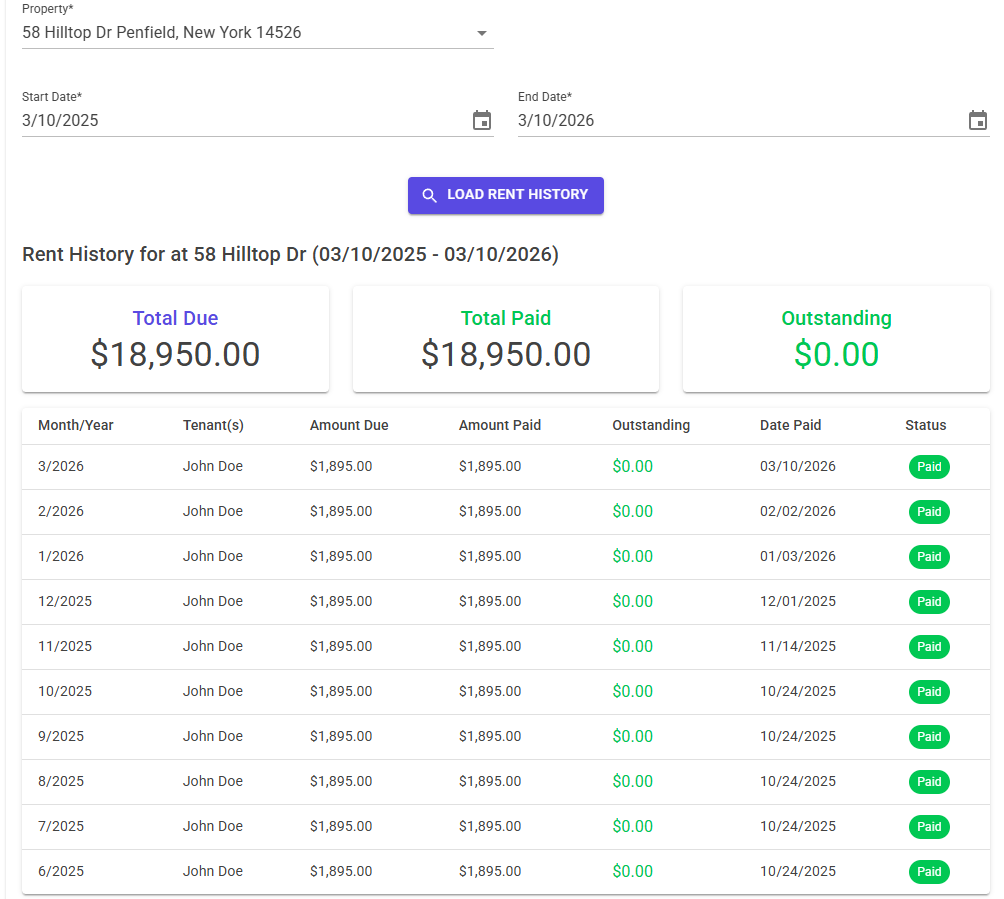This screenshot has height=899, width=1004.
Task: Click the Status column header
Action: pyautogui.click(x=925, y=425)
